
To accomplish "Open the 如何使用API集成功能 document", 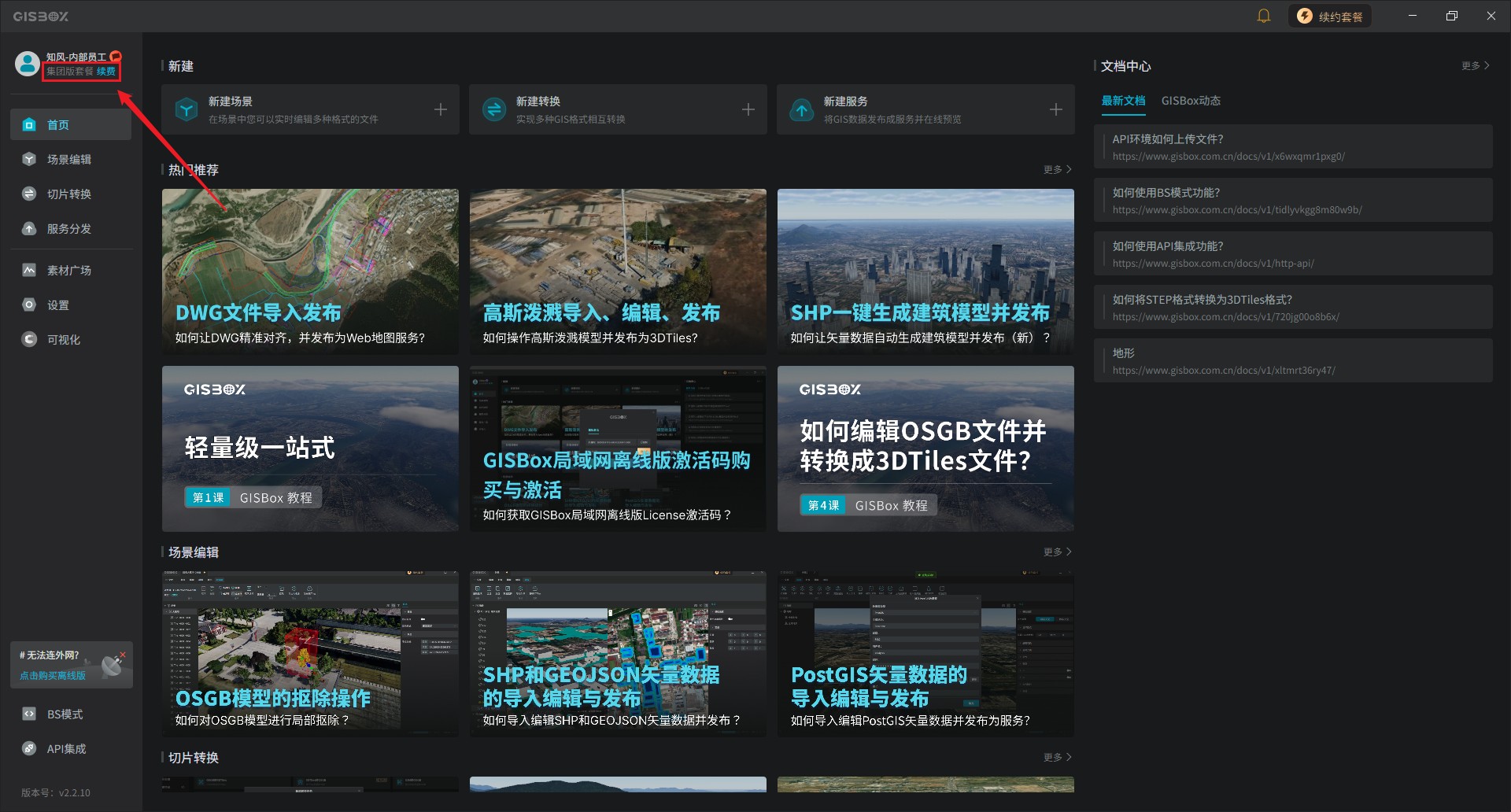I will [1293, 253].
